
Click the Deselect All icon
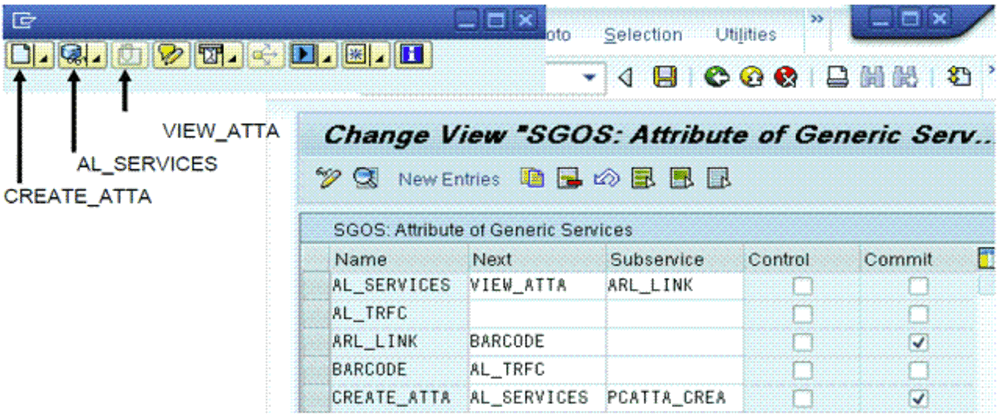click(717, 179)
